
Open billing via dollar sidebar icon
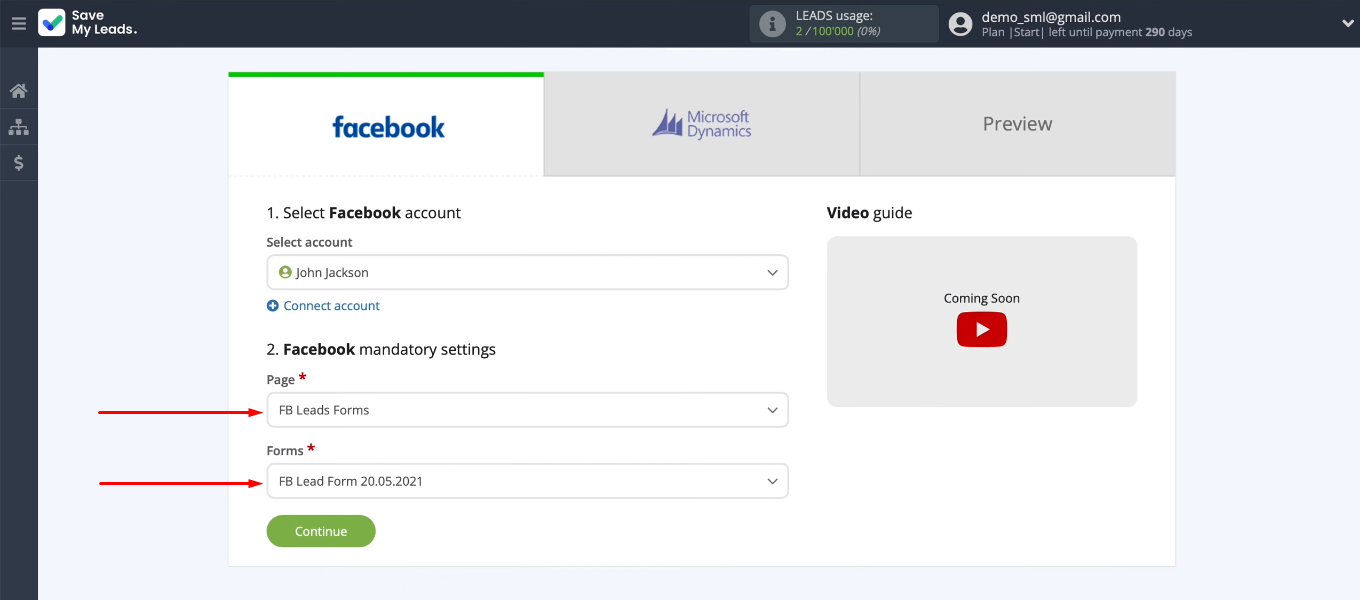[18, 163]
